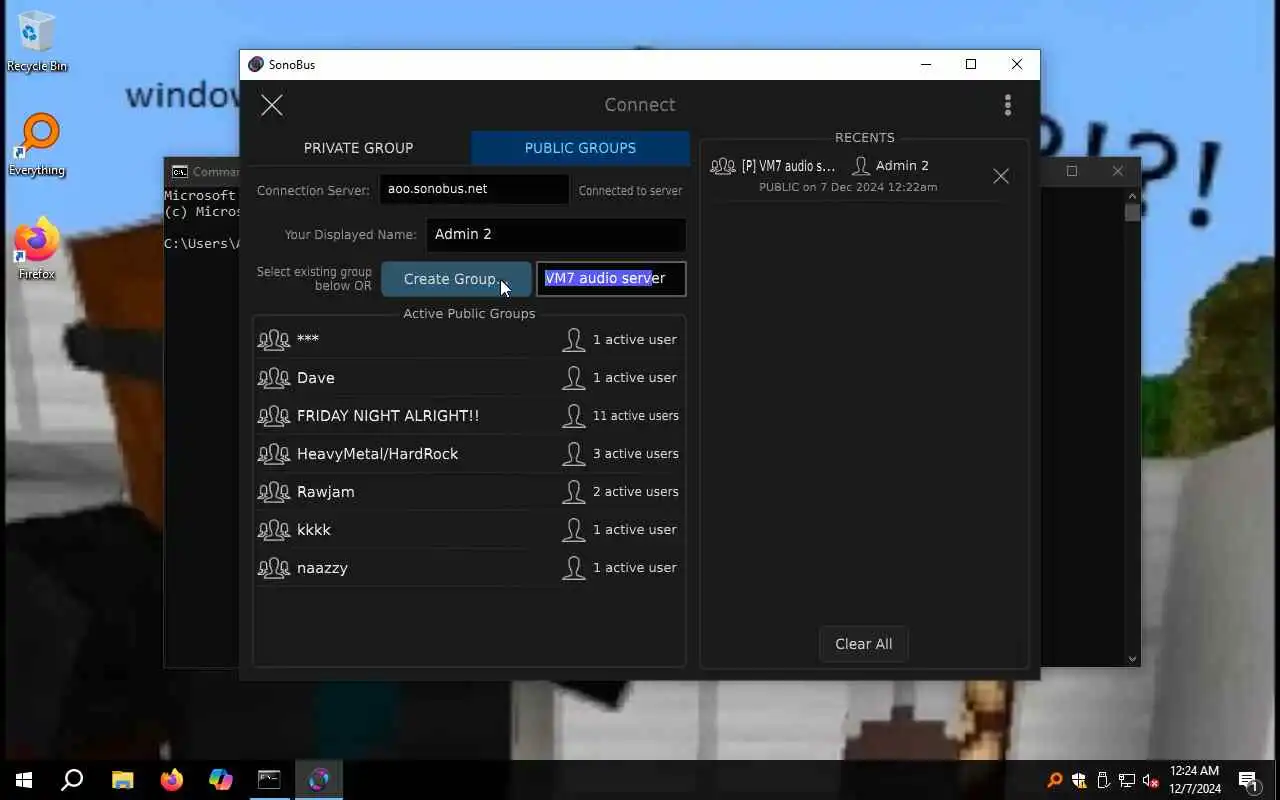The width and height of the screenshot is (1280, 800).
Task: Click the Your Displayed Name field
Action: tap(556, 234)
